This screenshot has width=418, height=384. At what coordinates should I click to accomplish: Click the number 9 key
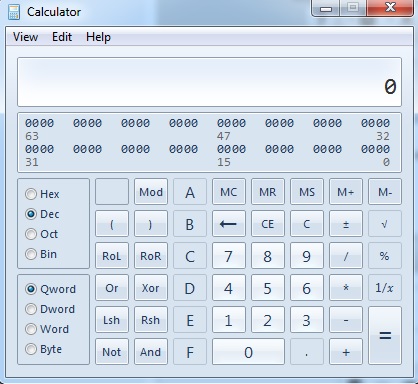307,256
